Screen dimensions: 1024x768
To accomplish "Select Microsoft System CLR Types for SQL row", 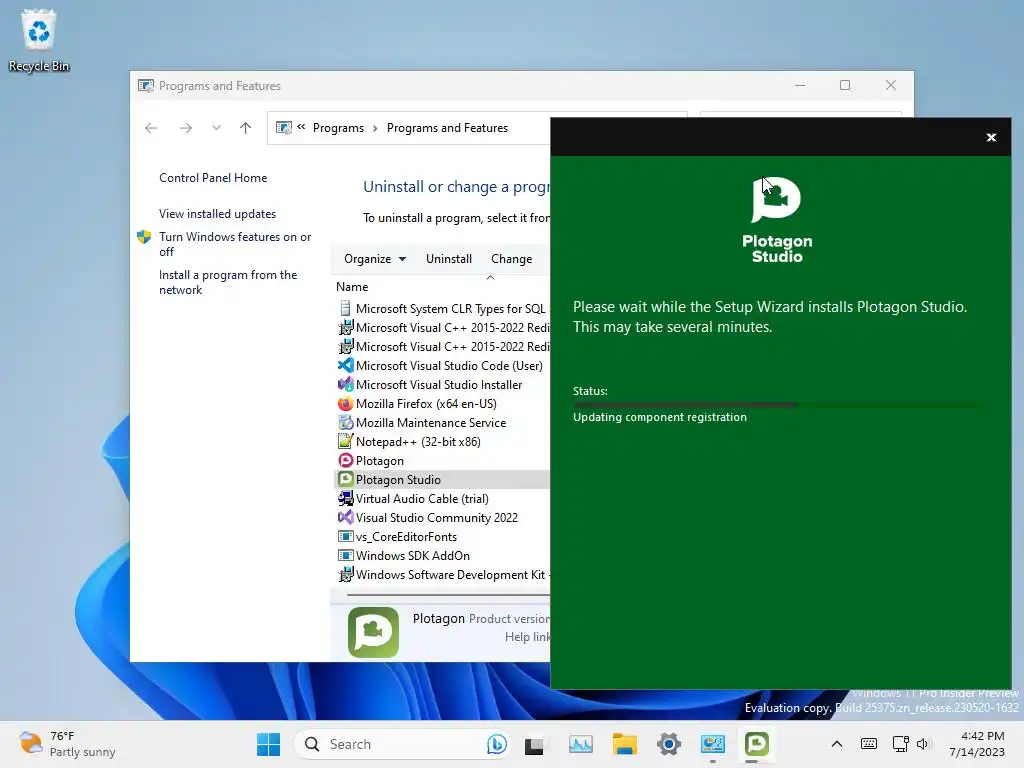I will (443, 309).
